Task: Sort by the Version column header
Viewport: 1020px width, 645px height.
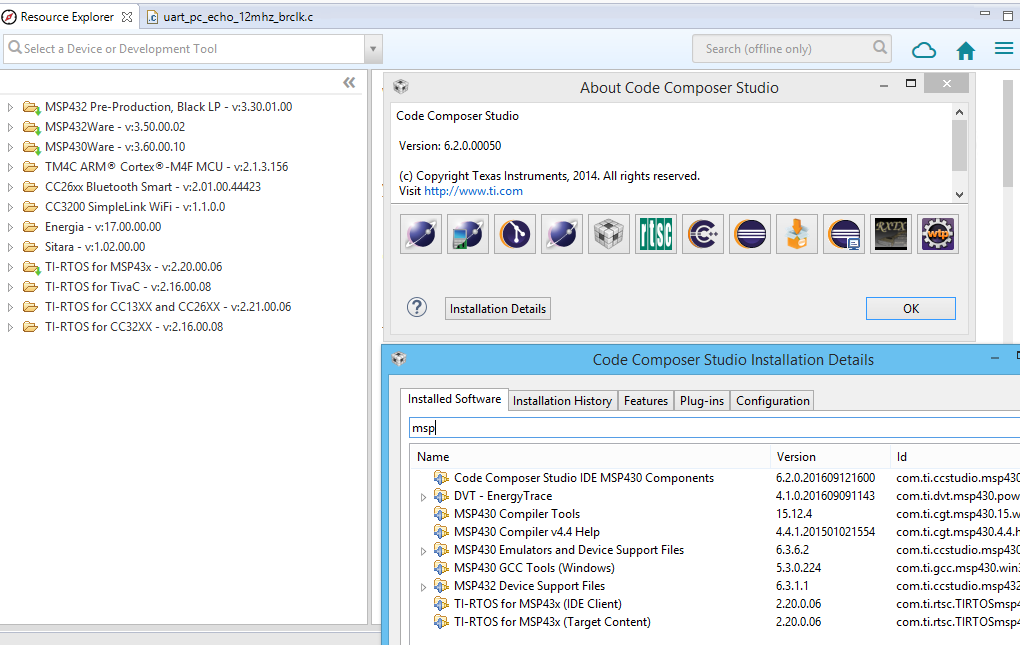Action: coord(830,456)
